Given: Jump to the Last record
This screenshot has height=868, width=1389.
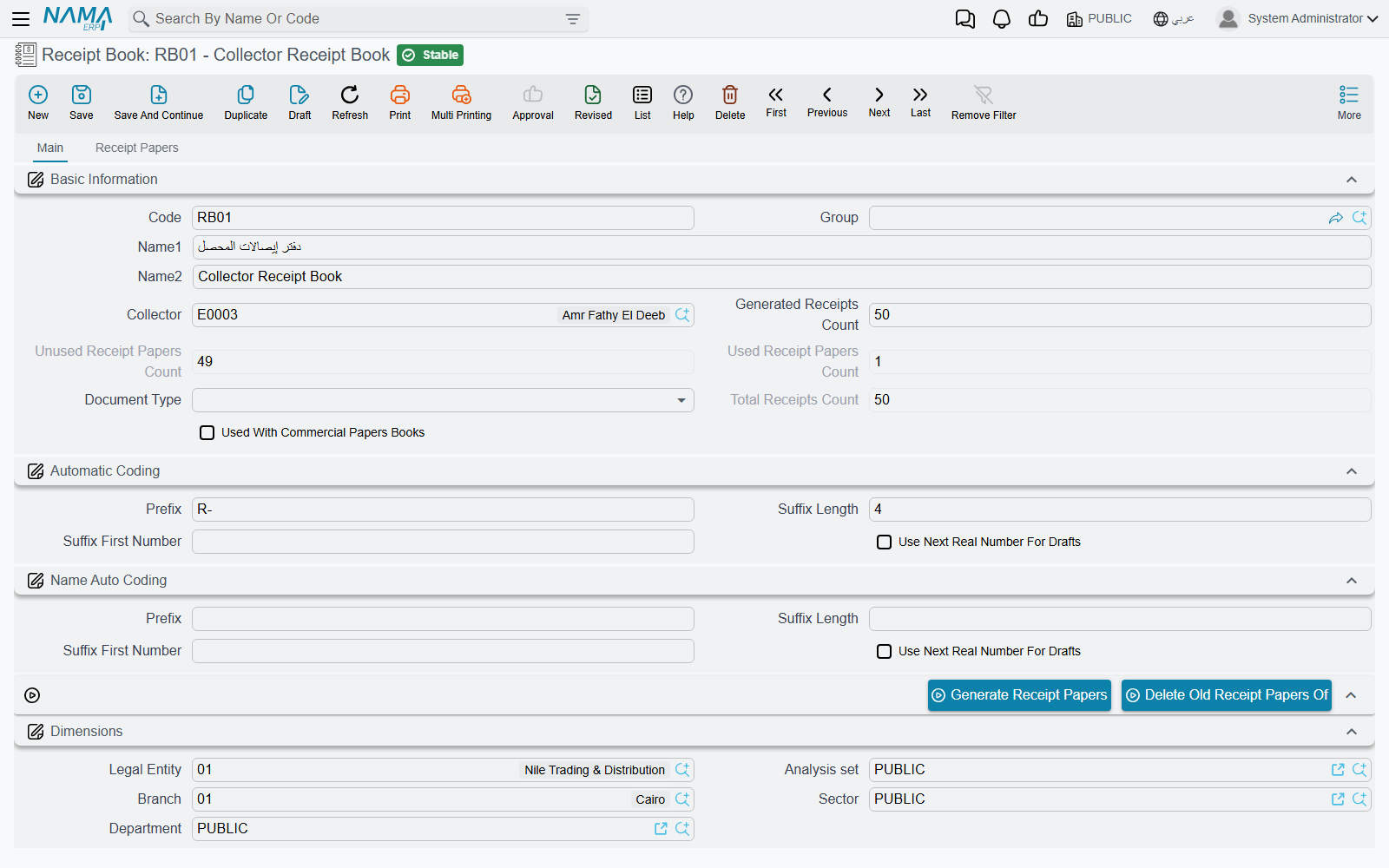Looking at the screenshot, I should tap(920, 102).
